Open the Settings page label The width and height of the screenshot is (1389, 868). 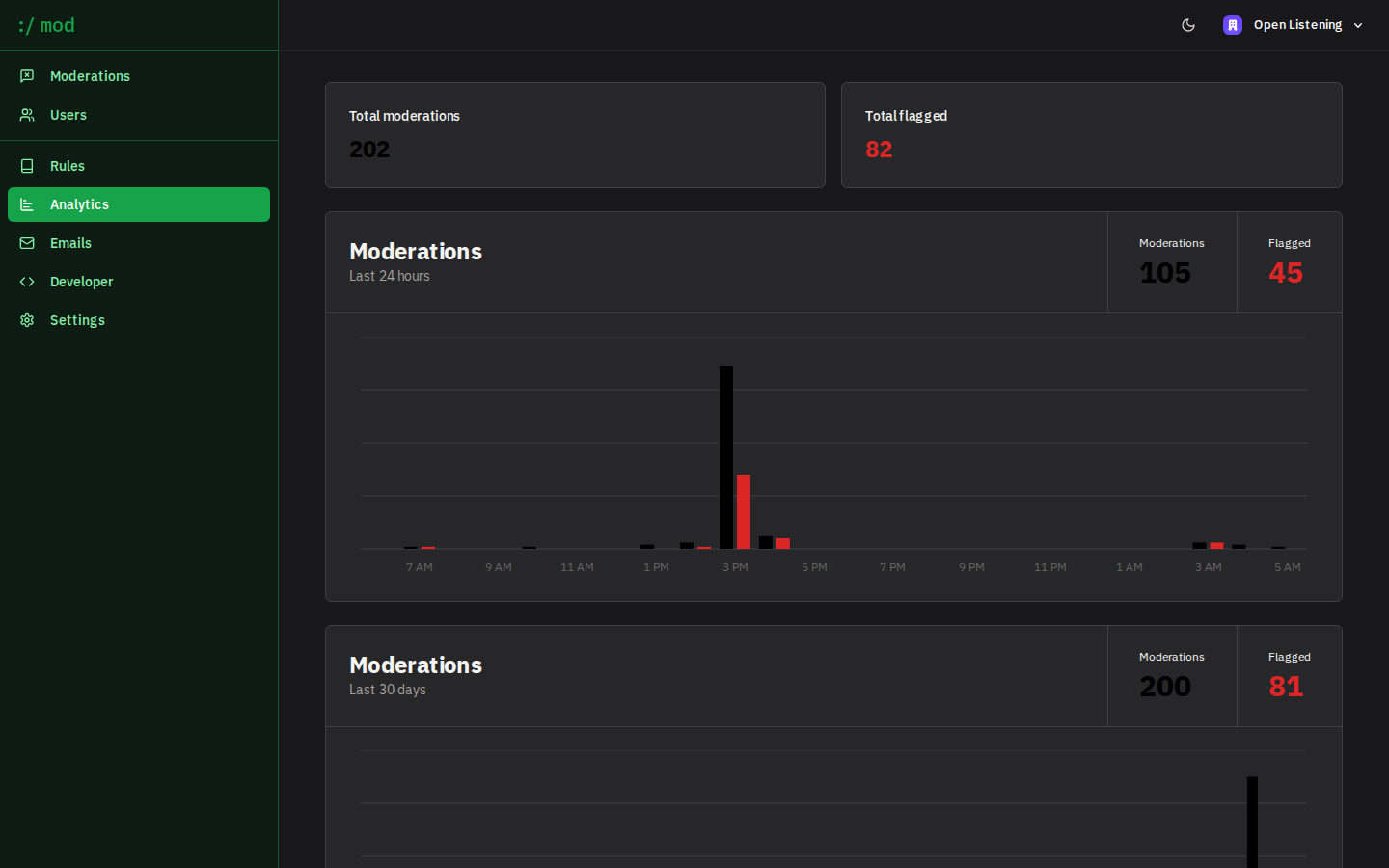77,320
